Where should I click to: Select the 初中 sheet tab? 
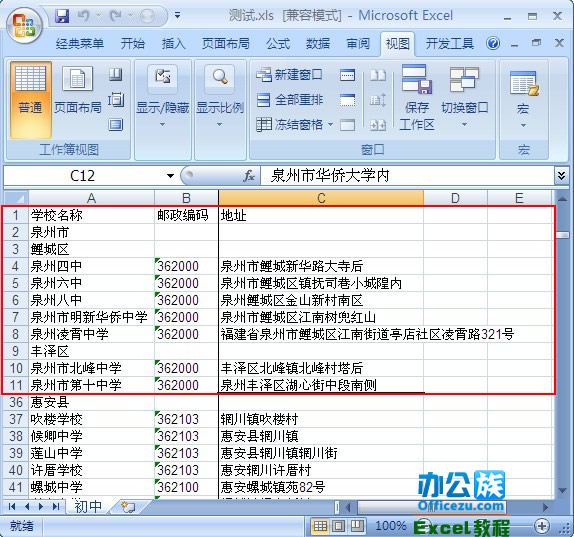(88, 507)
